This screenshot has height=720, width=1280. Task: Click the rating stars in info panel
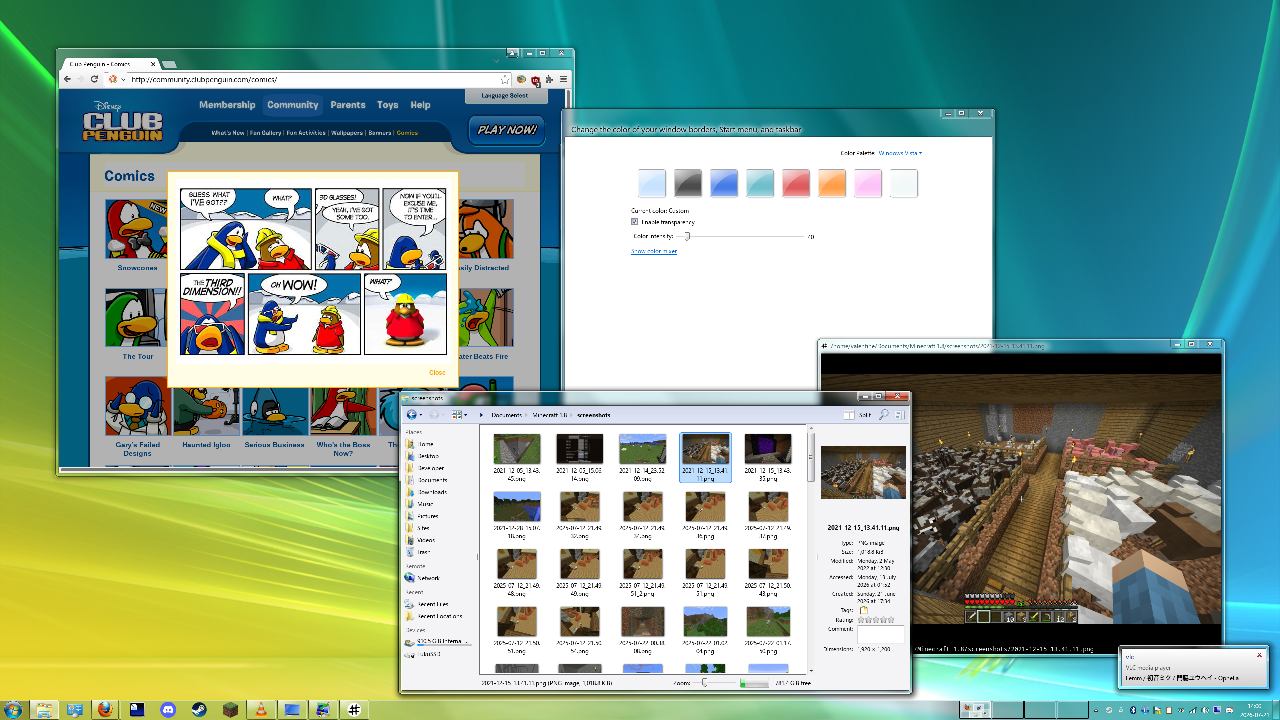coord(876,620)
